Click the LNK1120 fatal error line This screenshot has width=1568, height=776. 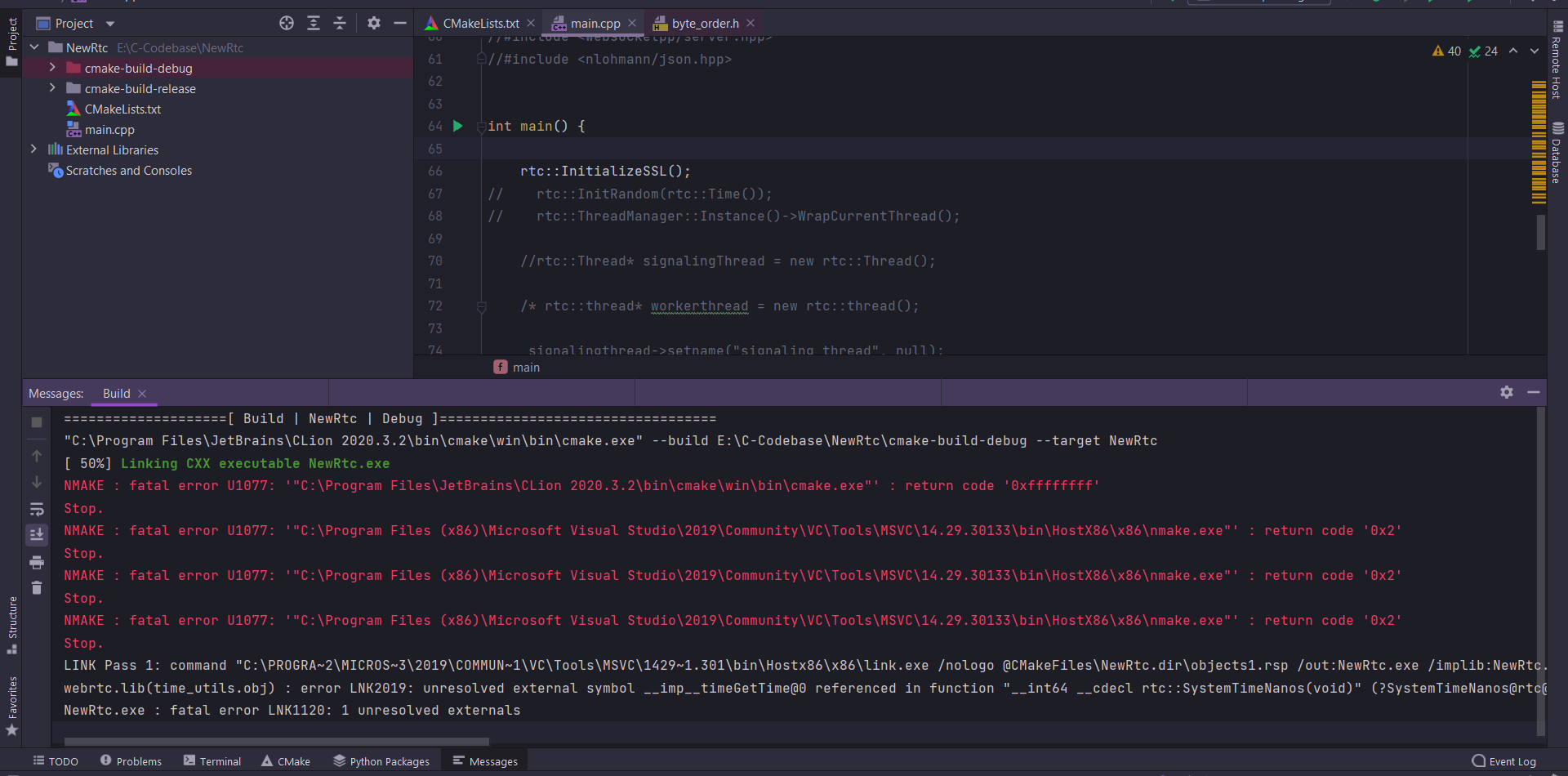click(x=292, y=710)
